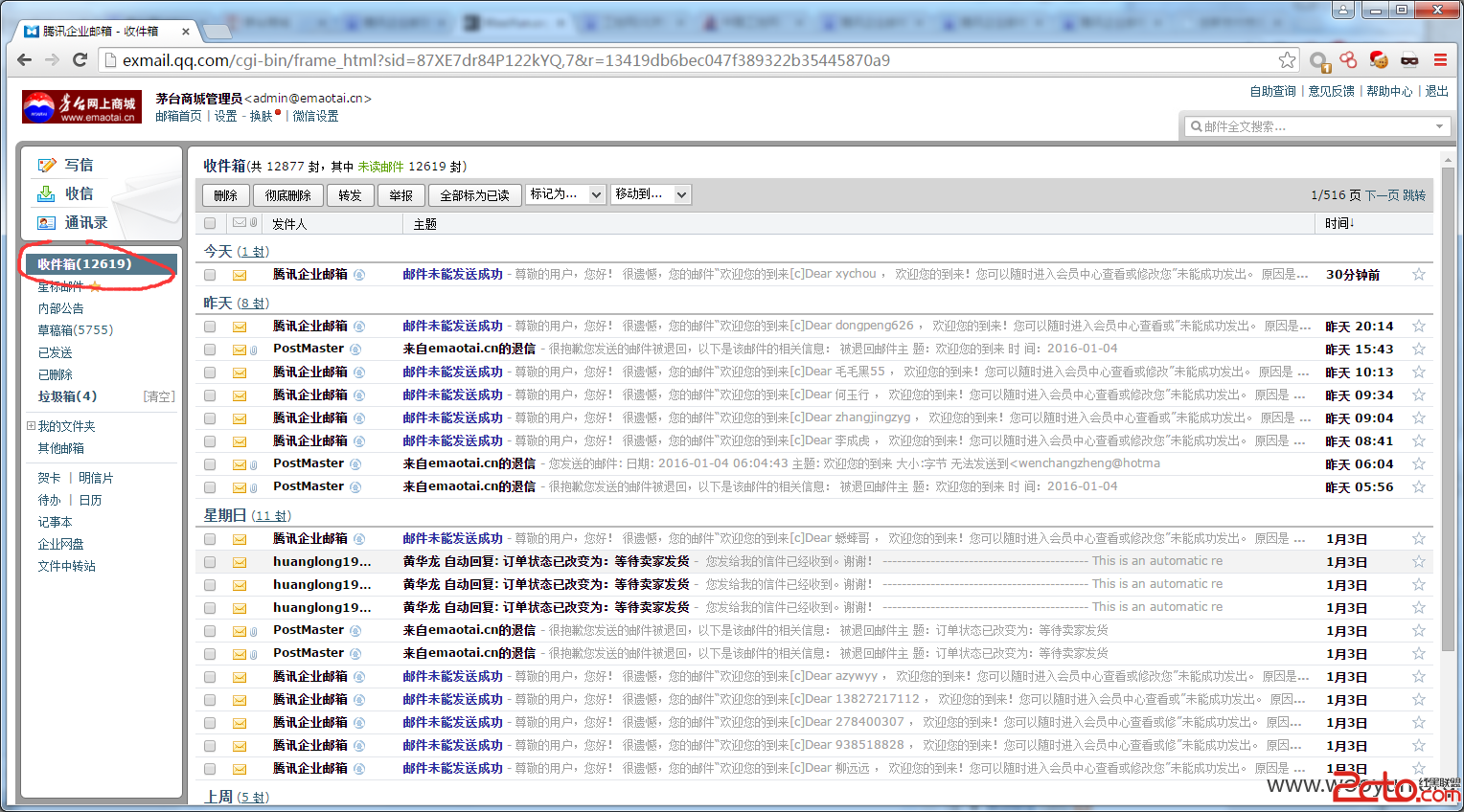Click sender badge icon beside 昨天 15:43 PostMaster
Viewport: 1464px width, 812px height.
coord(355,350)
